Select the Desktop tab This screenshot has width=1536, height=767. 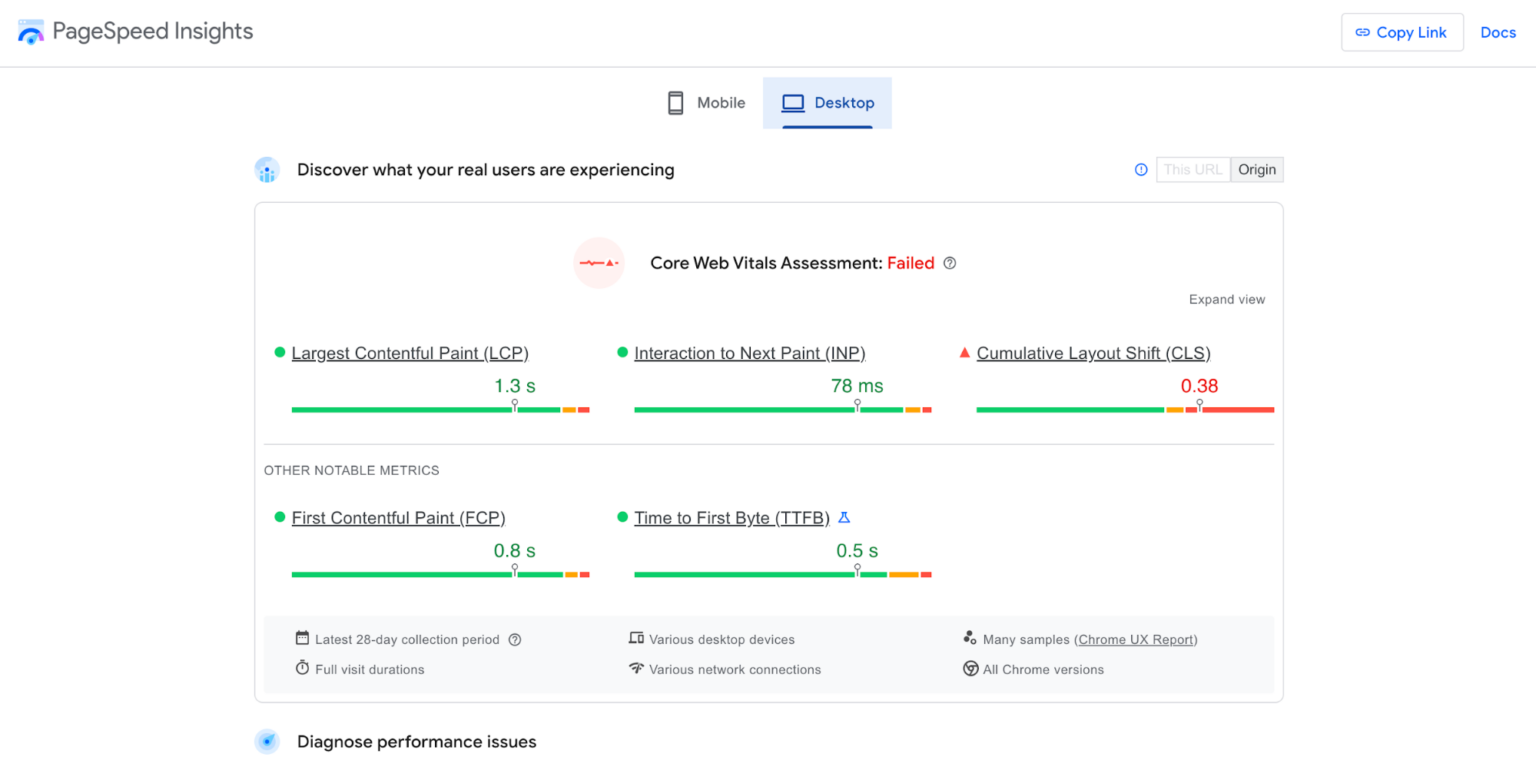(827, 102)
